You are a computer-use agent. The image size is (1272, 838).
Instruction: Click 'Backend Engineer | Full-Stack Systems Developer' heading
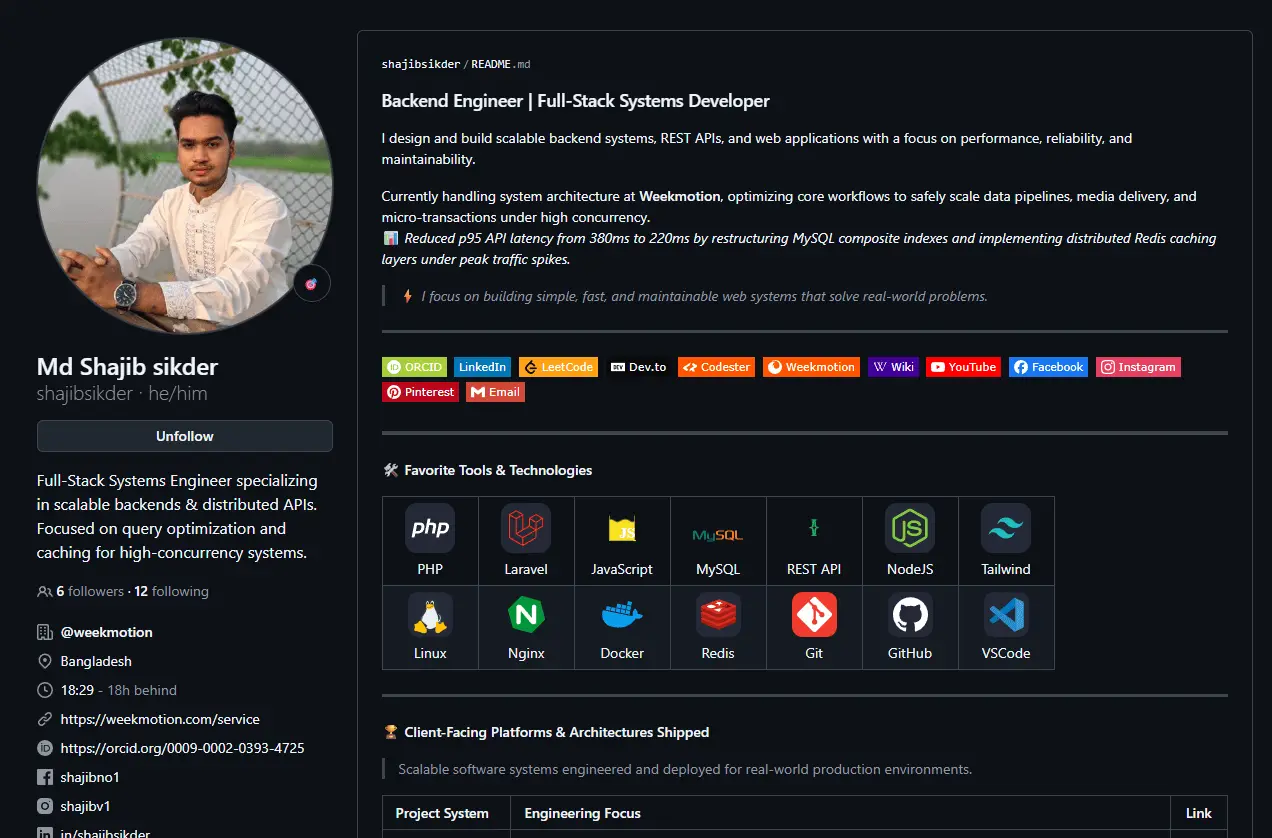[576, 101]
